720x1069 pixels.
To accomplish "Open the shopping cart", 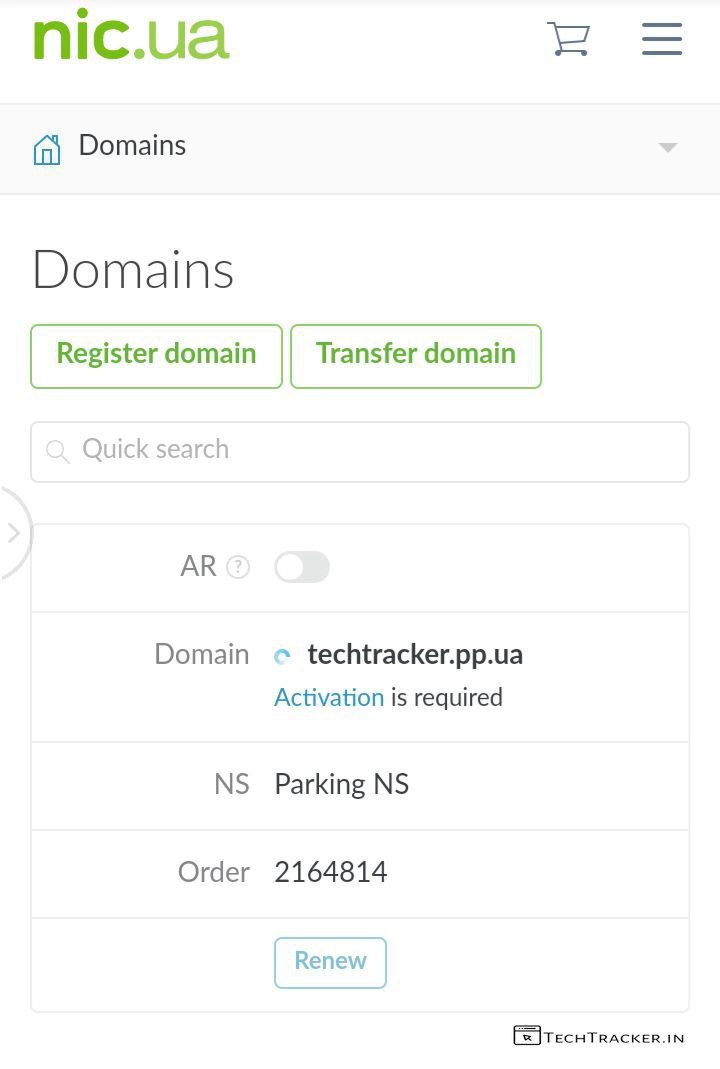I will coord(568,39).
